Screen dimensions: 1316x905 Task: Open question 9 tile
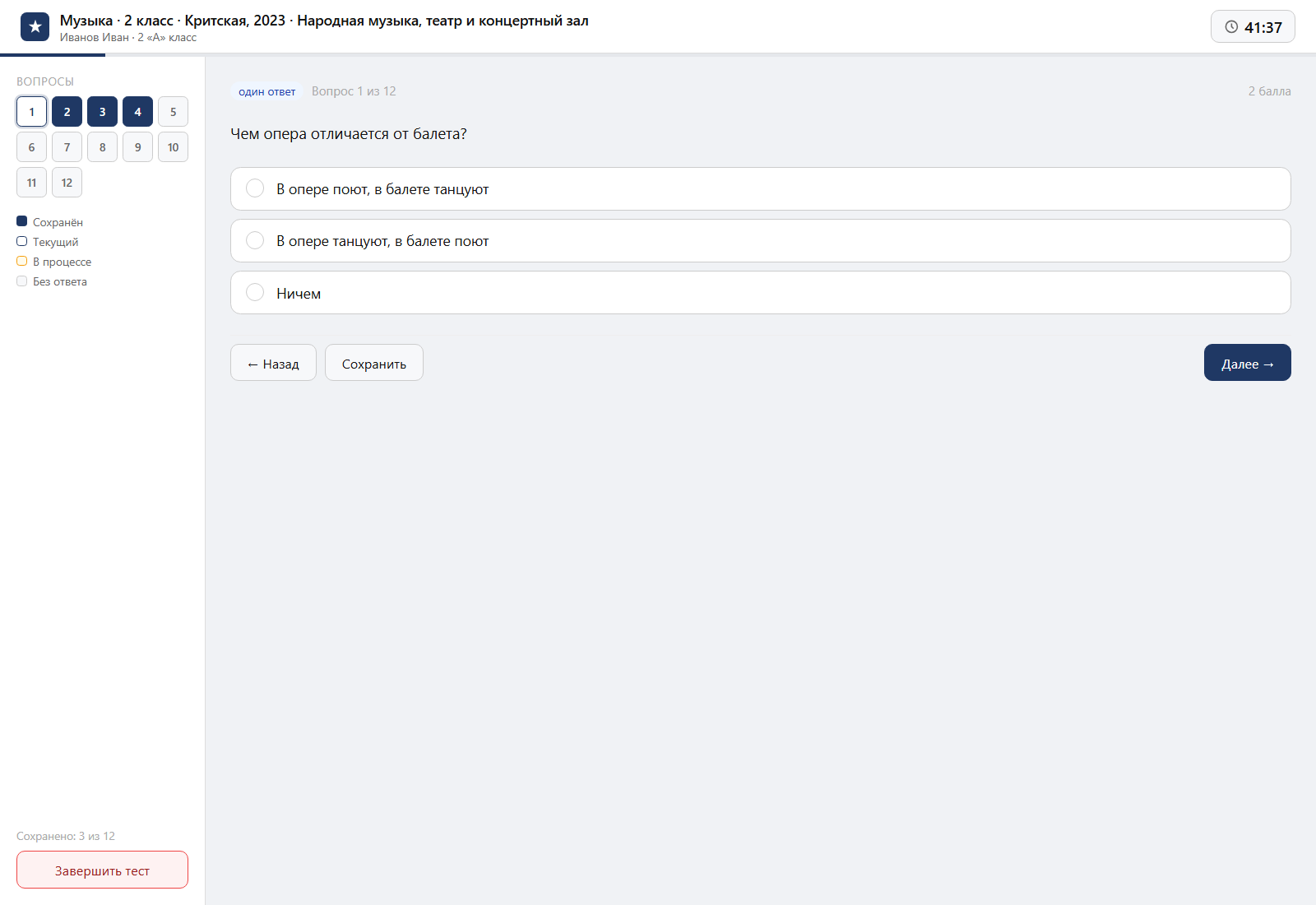[137, 147]
